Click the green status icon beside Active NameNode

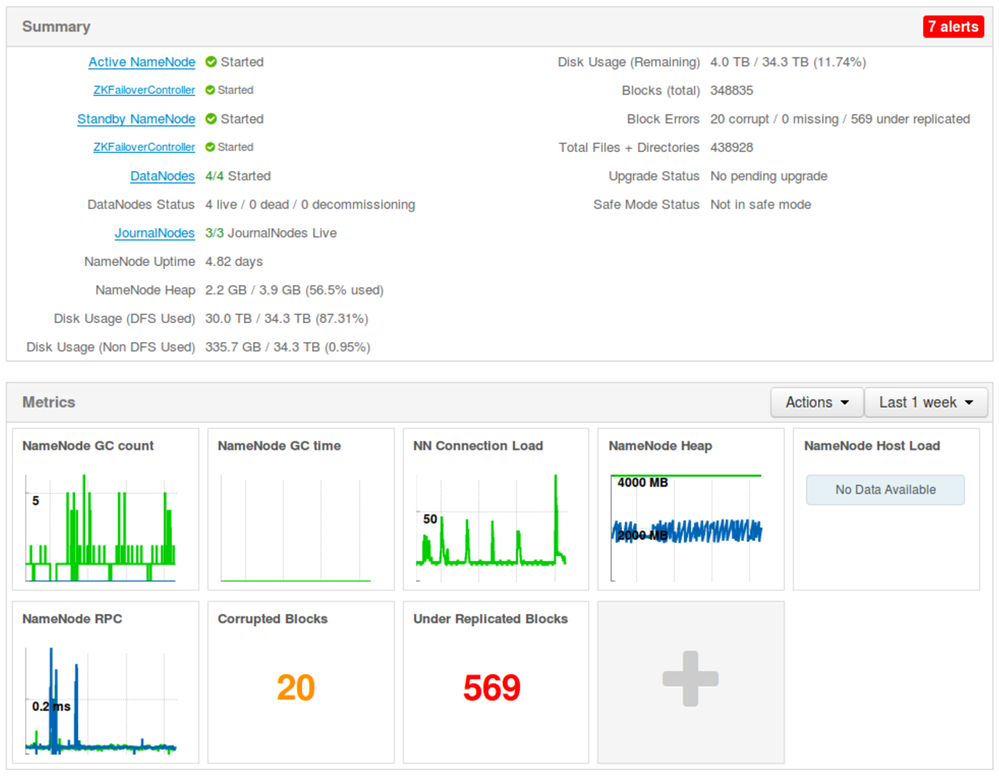[x=211, y=62]
